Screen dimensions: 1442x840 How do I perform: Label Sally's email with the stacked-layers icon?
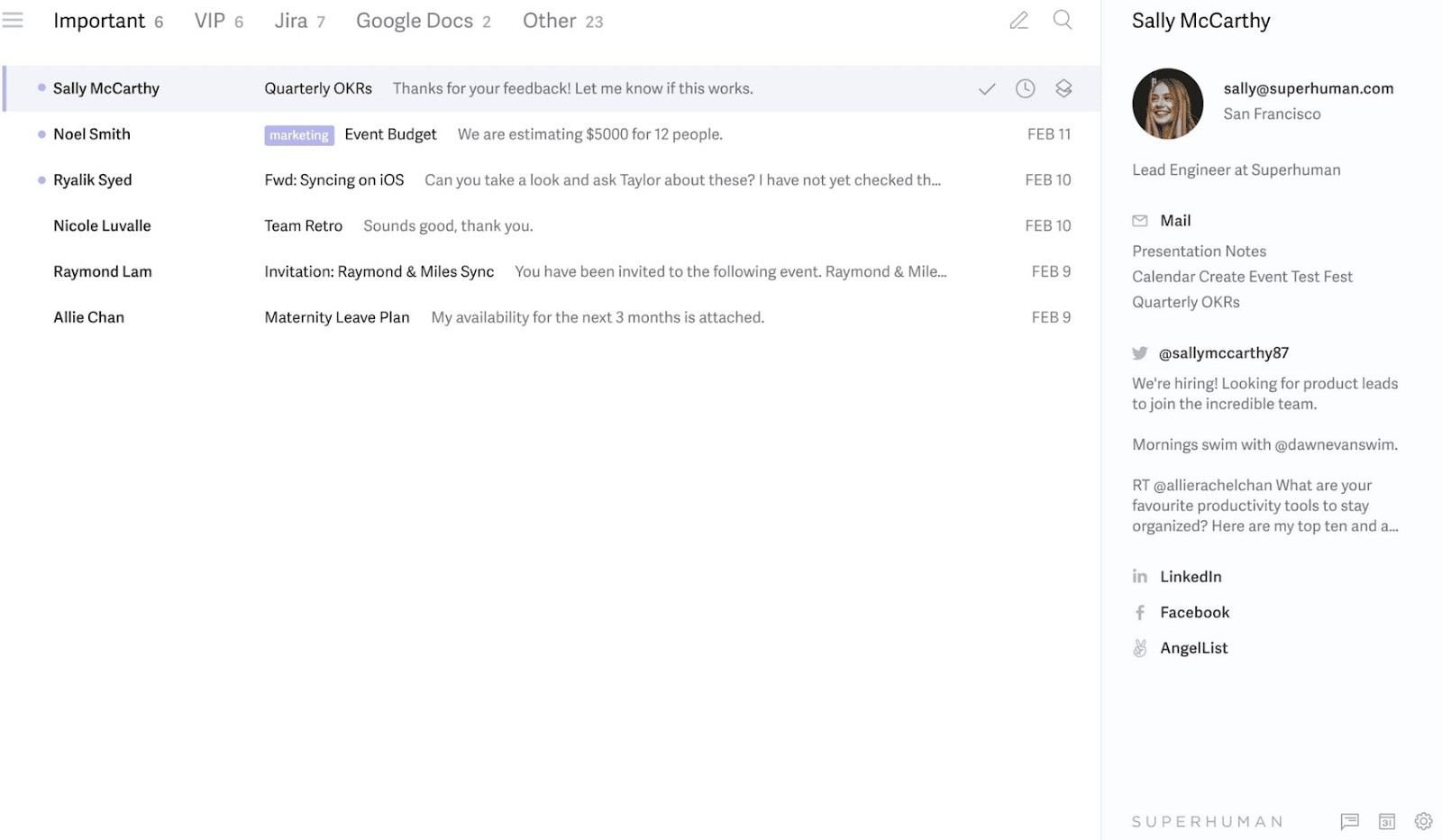(x=1063, y=88)
